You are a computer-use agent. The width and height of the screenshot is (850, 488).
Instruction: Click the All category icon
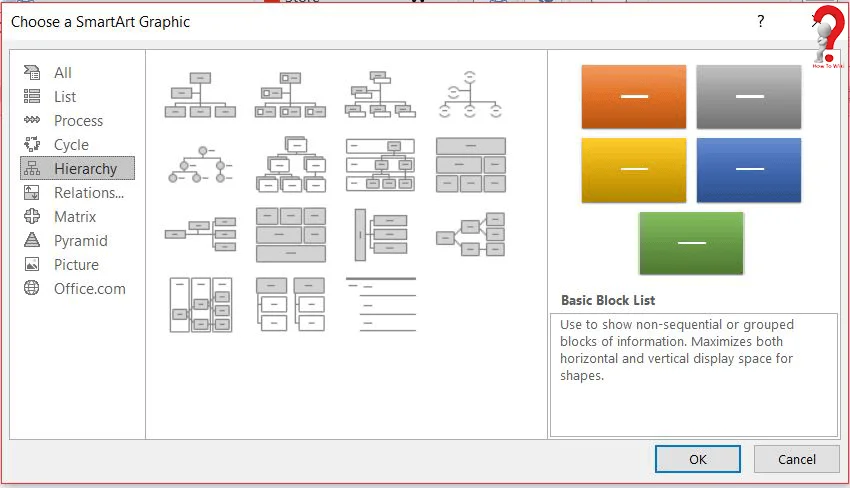click(32, 72)
